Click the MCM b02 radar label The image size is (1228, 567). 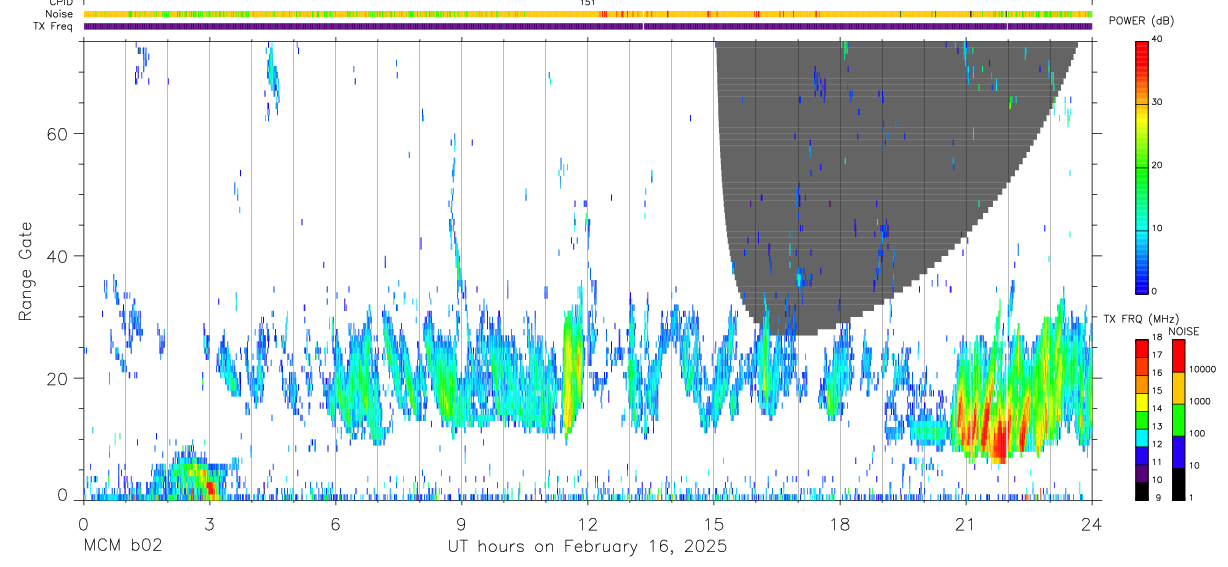(x=121, y=547)
